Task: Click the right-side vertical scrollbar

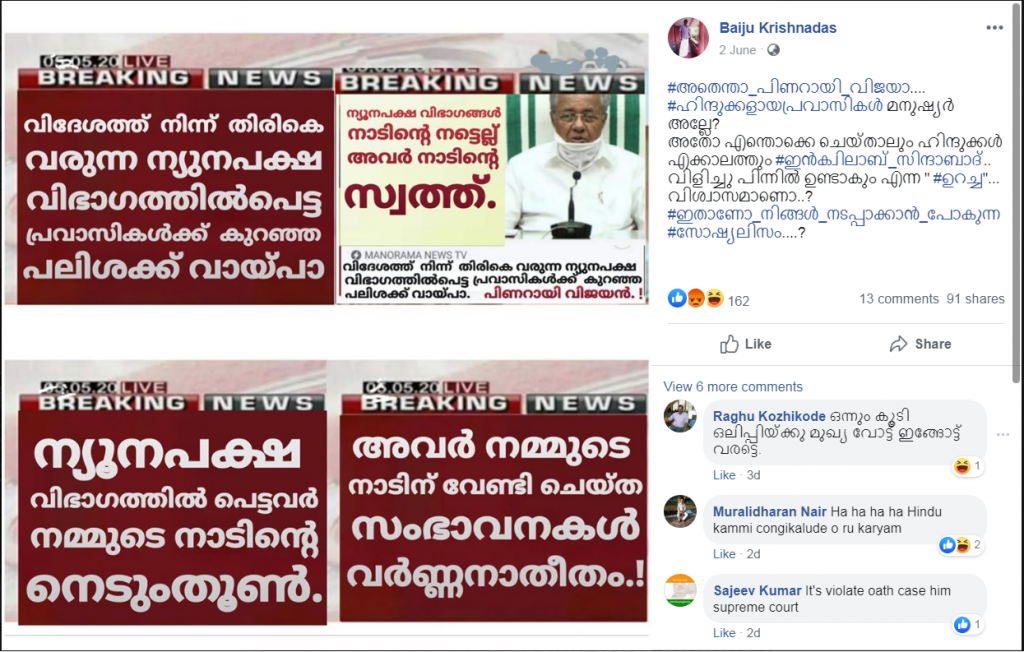Action: point(1016,196)
